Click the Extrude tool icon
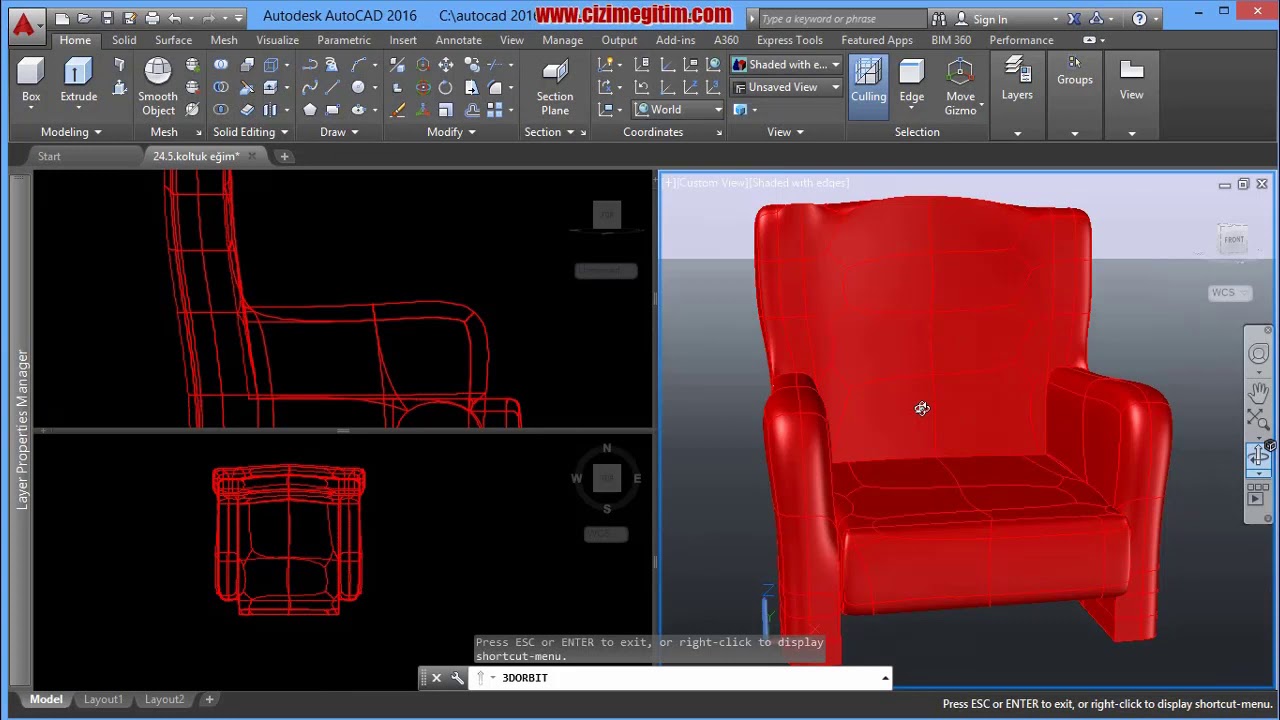Screen dimensions: 1280x720 (78, 72)
